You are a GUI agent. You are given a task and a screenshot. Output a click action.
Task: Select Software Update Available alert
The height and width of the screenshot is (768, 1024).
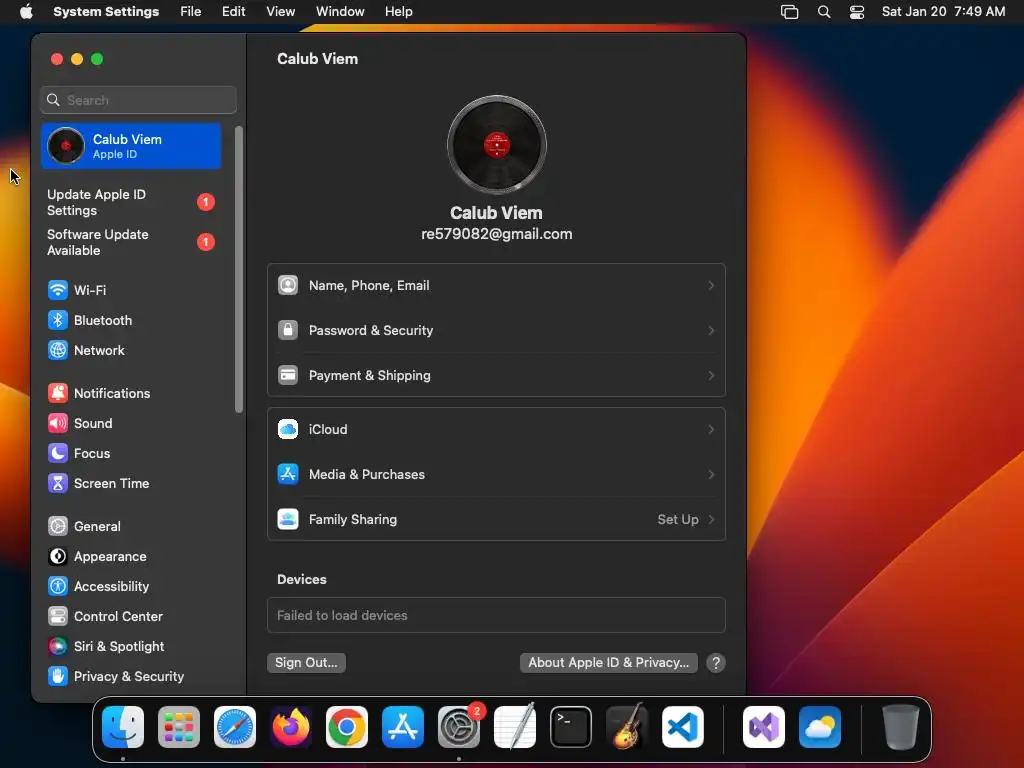(x=131, y=242)
